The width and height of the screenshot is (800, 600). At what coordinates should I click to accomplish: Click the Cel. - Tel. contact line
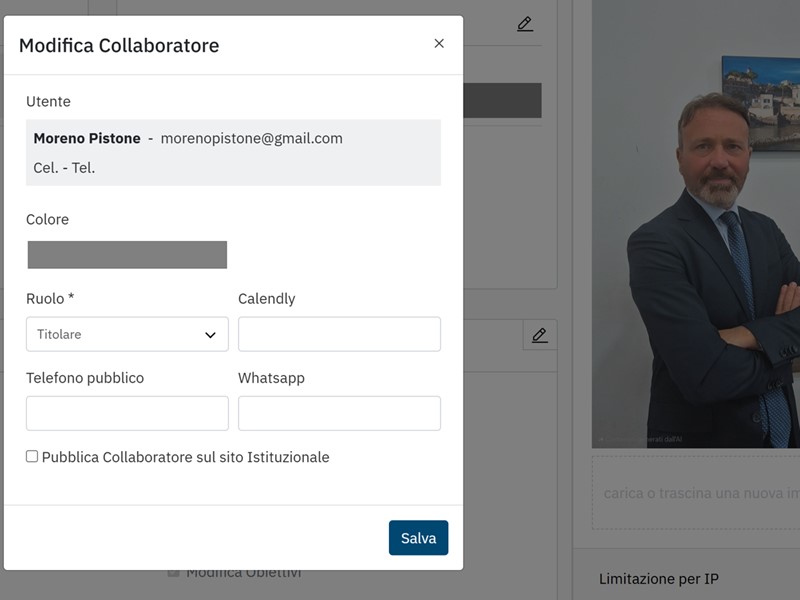tap(64, 168)
